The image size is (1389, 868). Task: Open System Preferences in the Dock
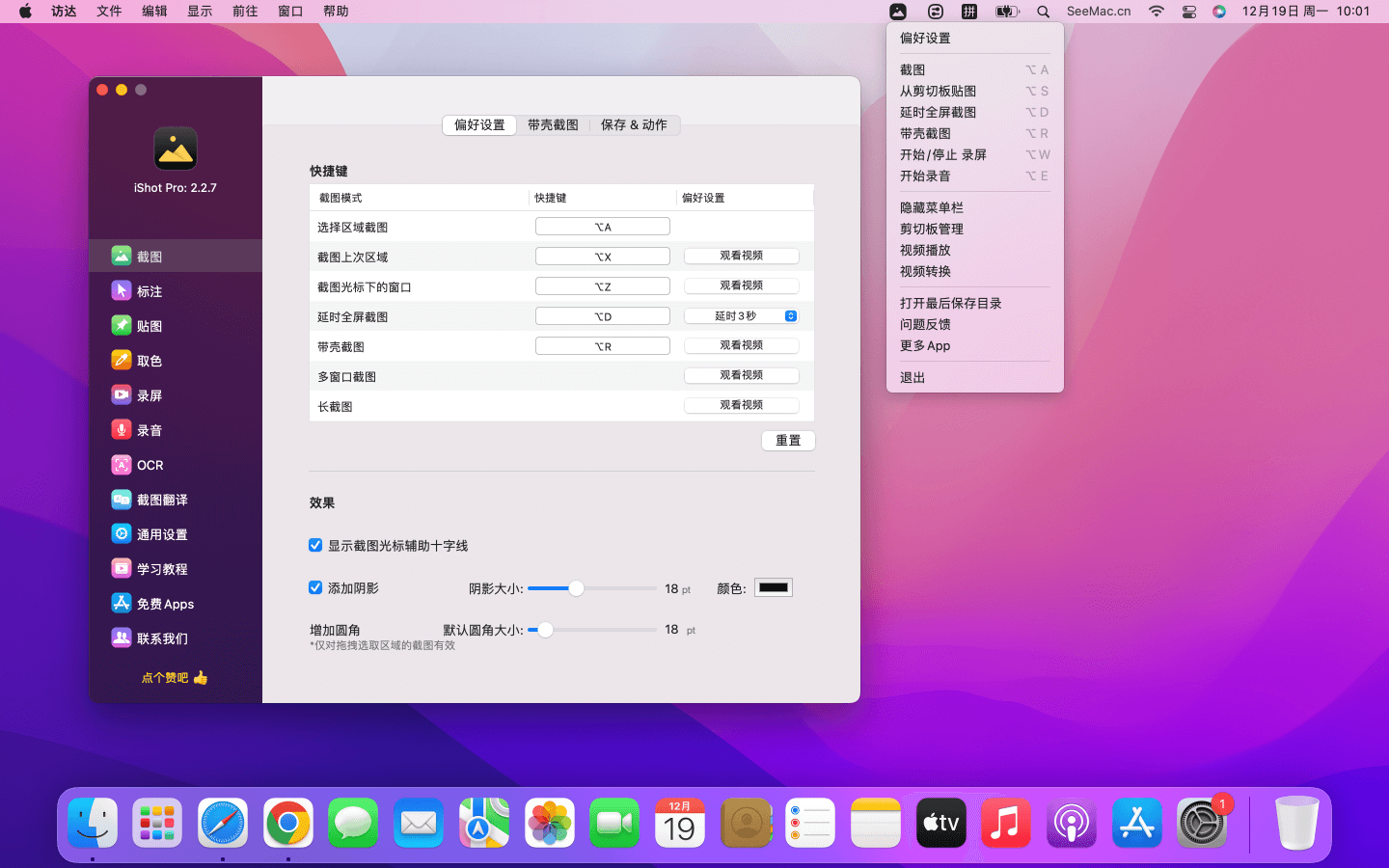[1202, 824]
